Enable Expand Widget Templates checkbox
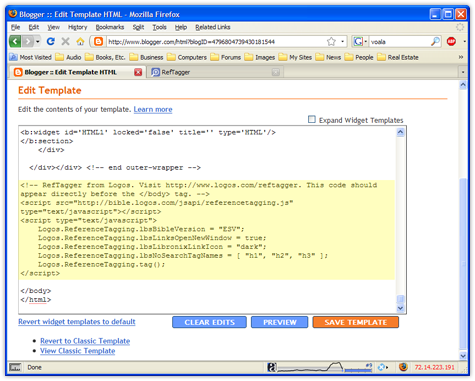475x381 pixels. pyautogui.click(x=312, y=119)
